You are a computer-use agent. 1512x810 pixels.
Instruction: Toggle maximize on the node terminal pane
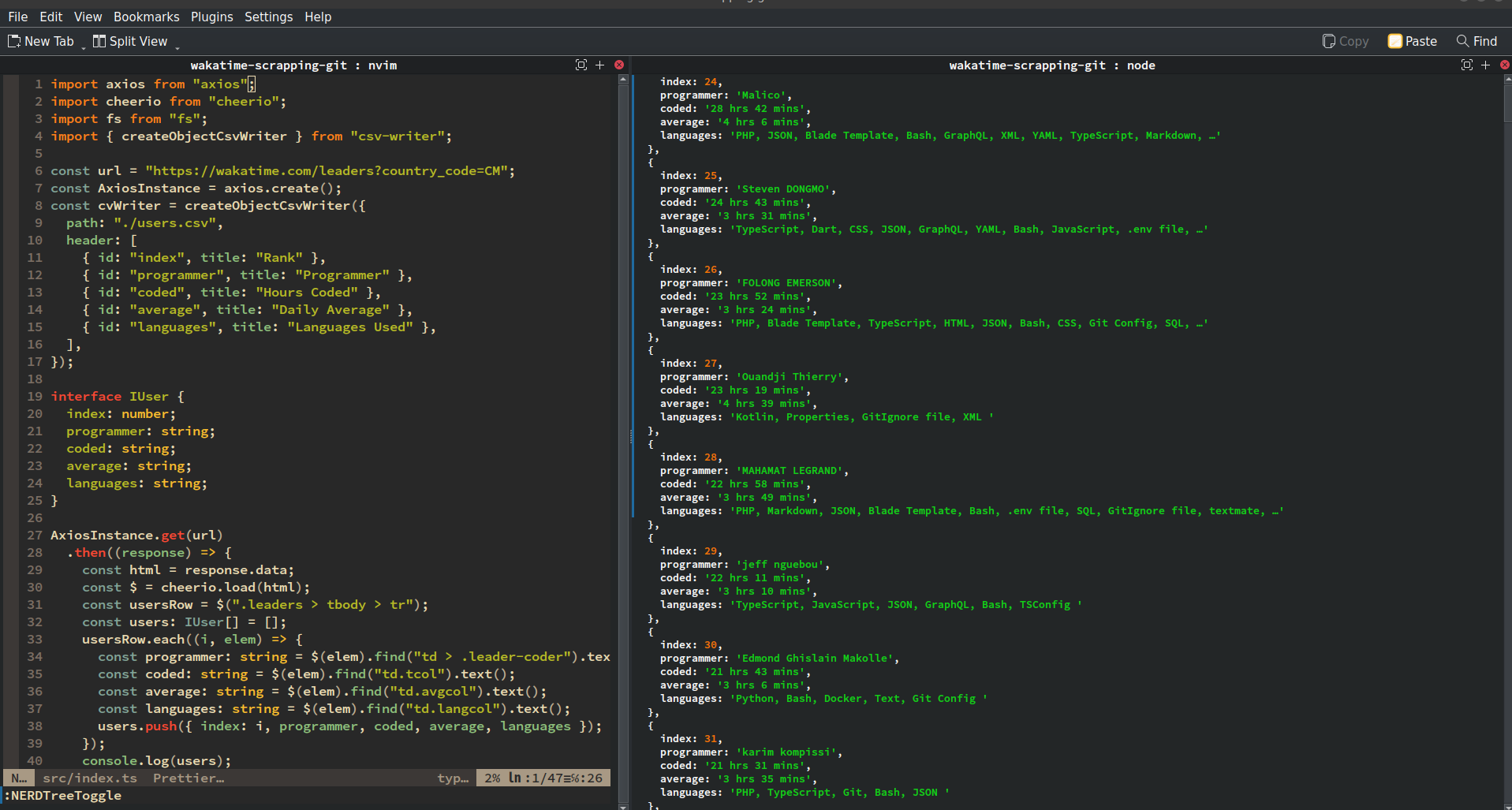click(1465, 65)
